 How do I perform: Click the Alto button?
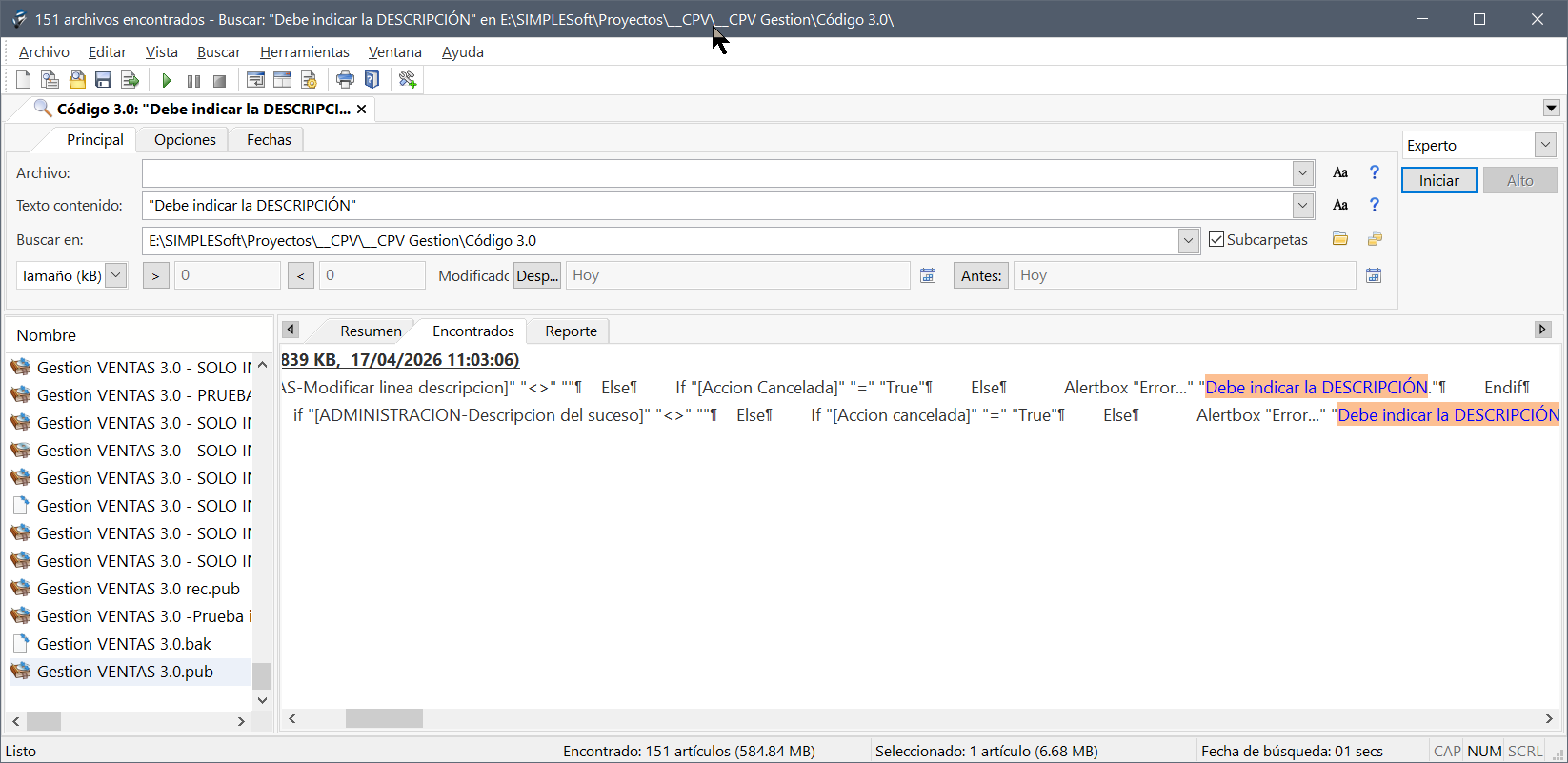tap(1520, 180)
